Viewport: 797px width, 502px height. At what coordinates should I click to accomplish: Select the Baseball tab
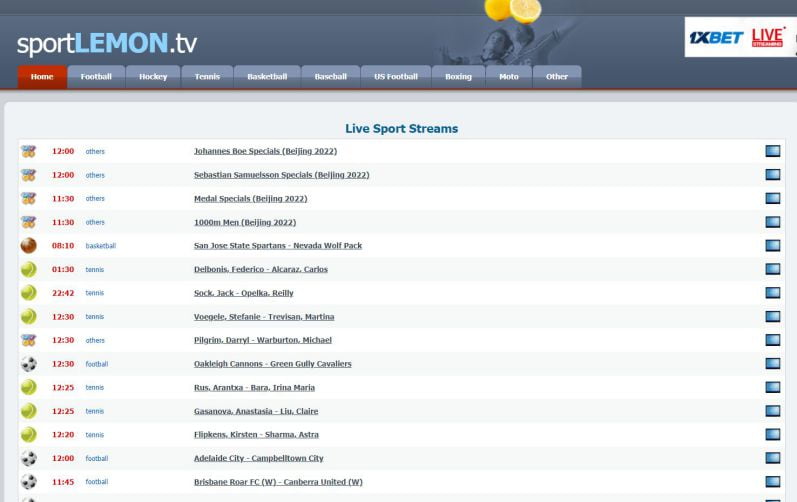point(331,77)
